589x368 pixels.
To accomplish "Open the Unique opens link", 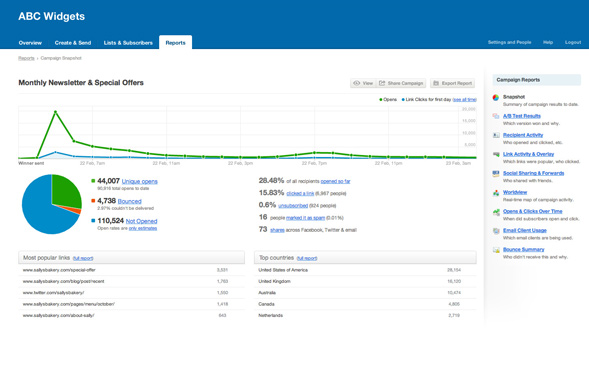I will pos(139,181).
